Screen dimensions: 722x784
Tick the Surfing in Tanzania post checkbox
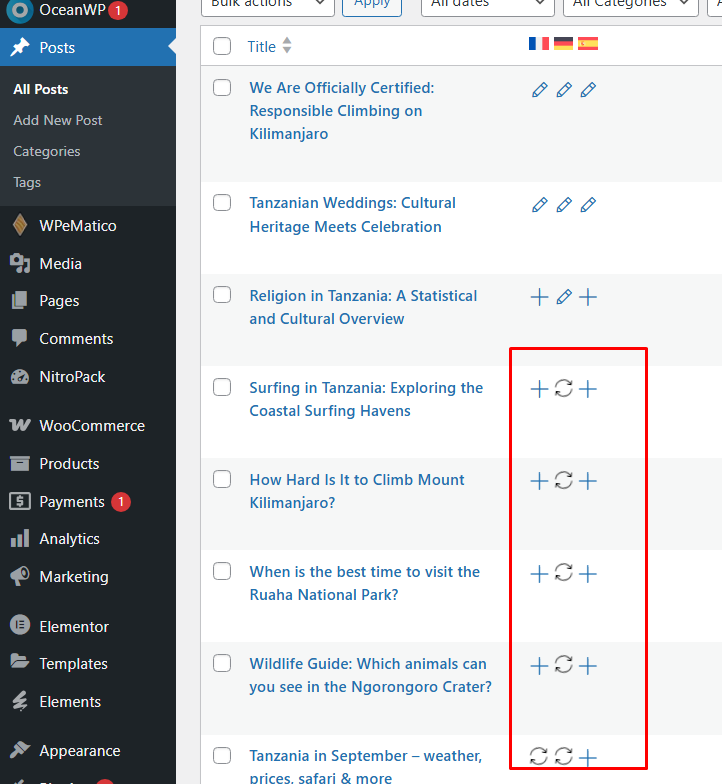coord(222,387)
